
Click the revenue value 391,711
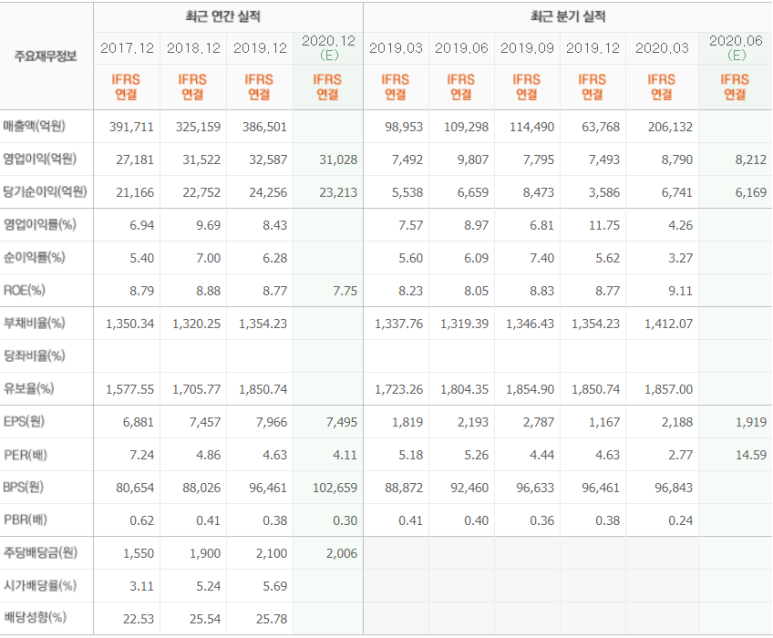click(132, 127)
